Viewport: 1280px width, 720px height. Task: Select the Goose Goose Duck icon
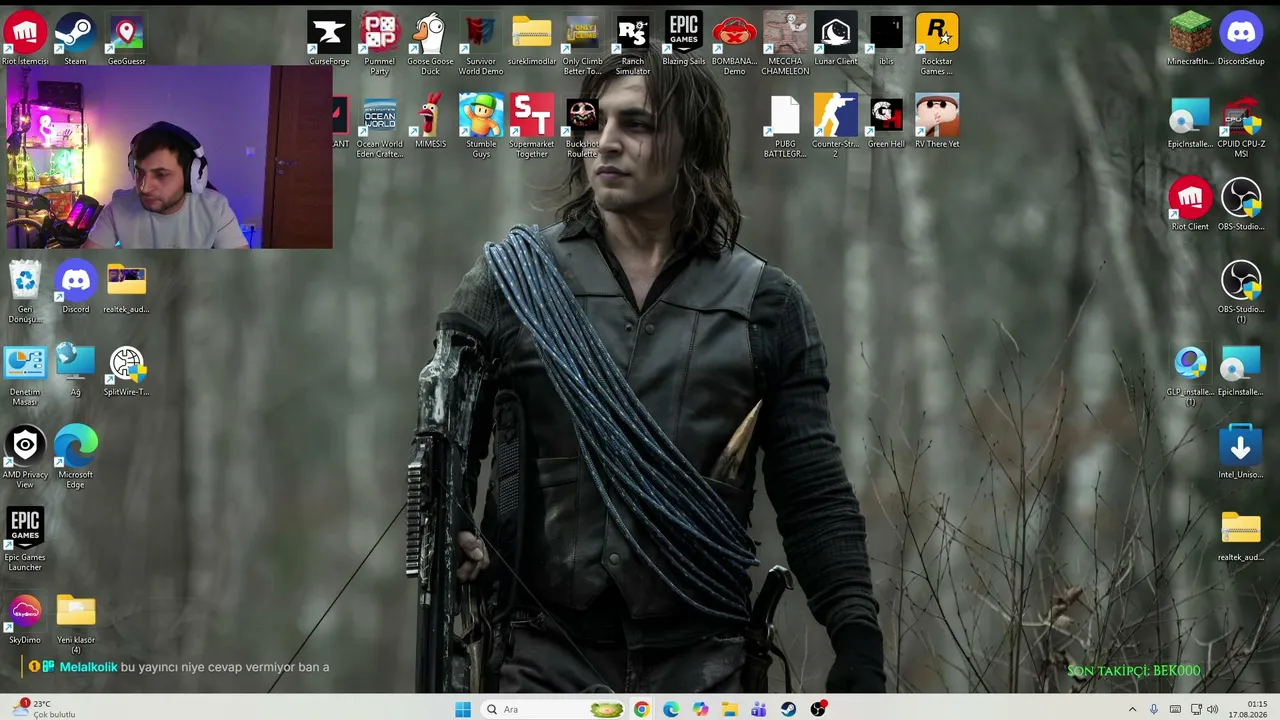(x=430, y=44)
